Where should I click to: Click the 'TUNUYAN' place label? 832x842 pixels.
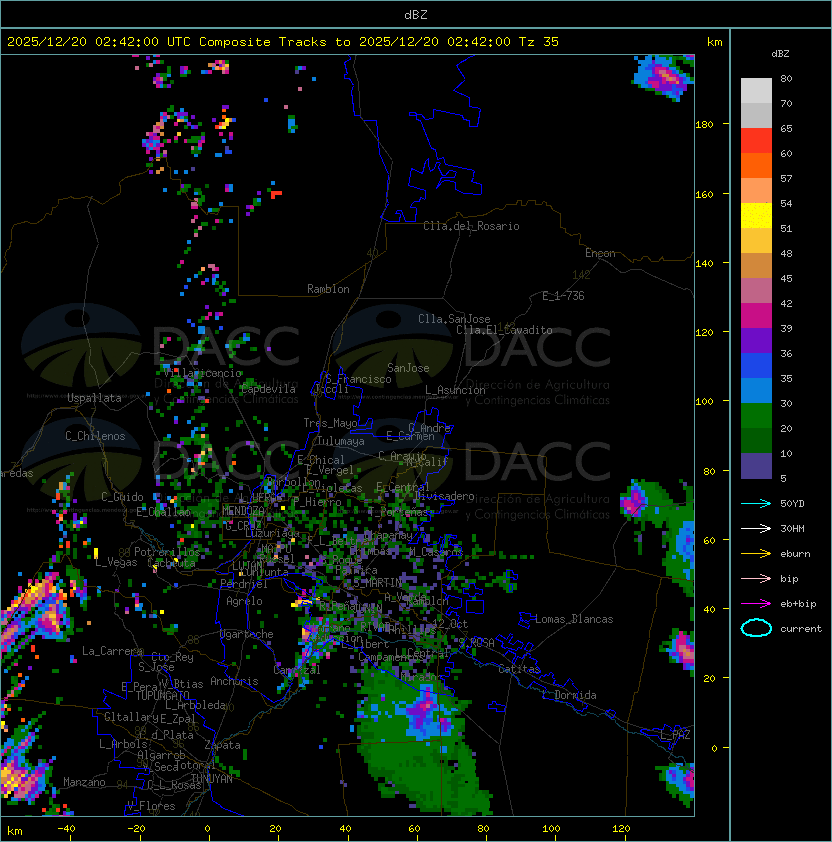(212, 779)
